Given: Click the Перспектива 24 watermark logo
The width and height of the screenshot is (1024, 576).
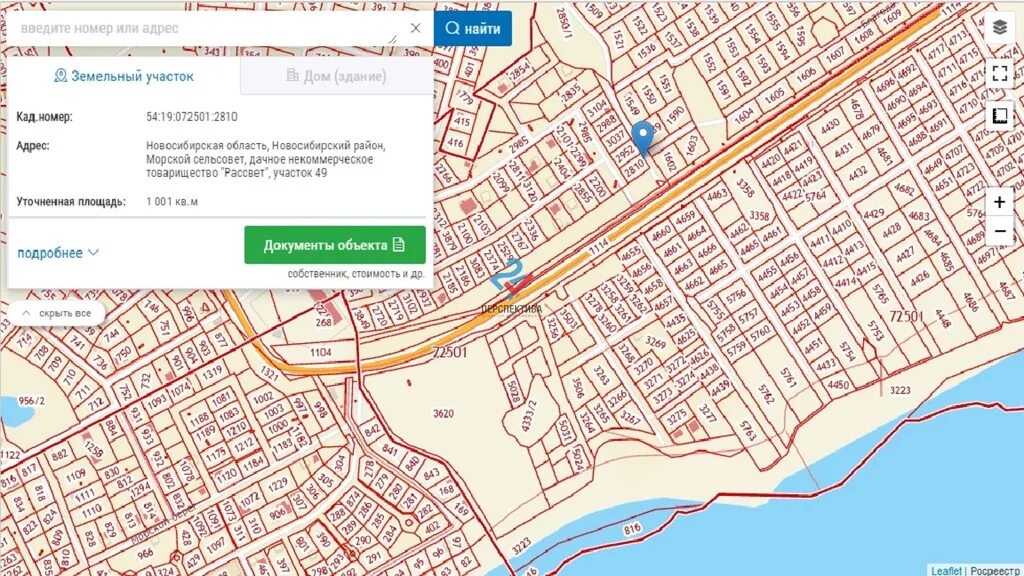Looking at the screenshot, I should [511, 289].
